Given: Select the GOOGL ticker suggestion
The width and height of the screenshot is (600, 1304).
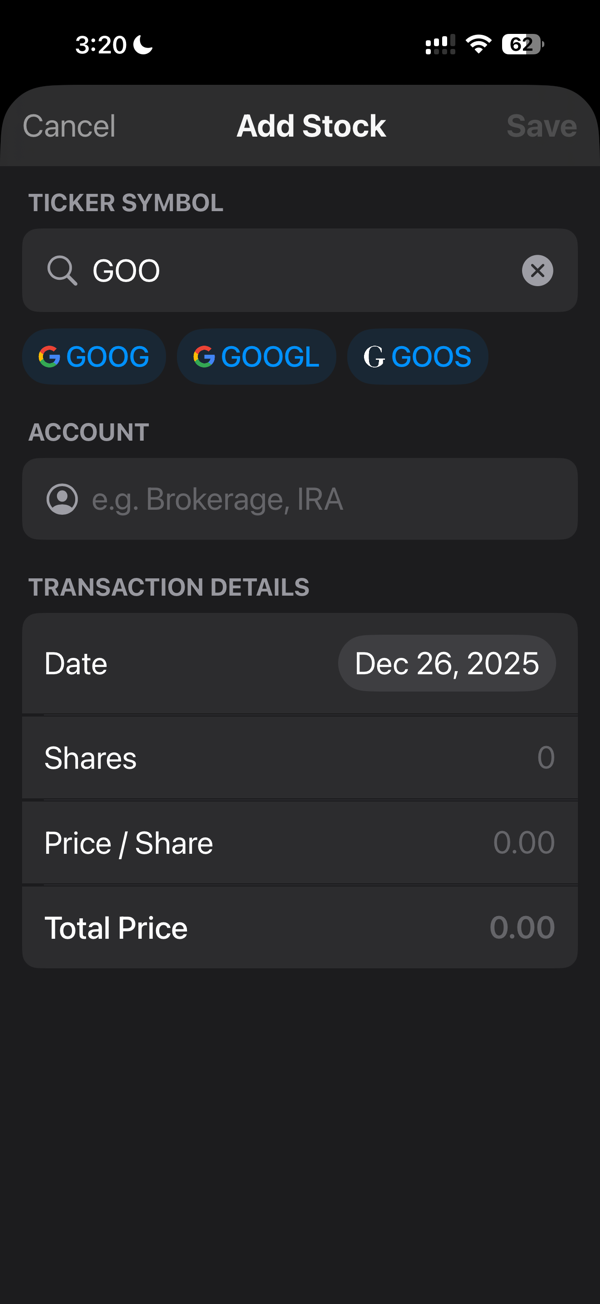Looking at the screenshot, I should click(256, 356).
